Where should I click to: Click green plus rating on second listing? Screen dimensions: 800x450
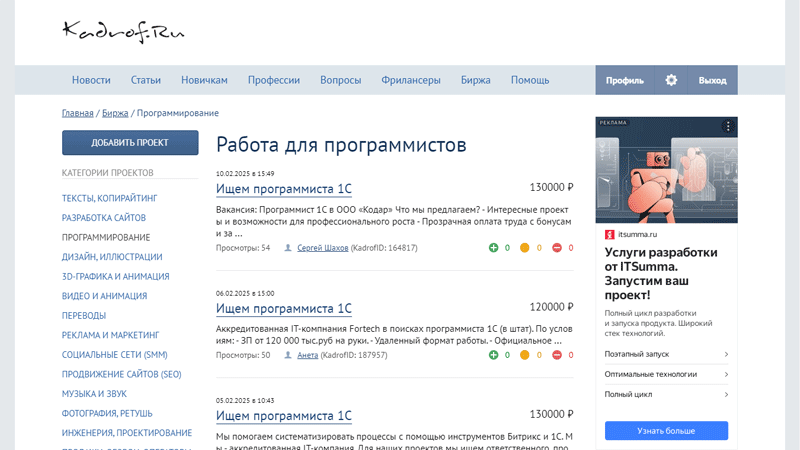(x=493, y=355)
